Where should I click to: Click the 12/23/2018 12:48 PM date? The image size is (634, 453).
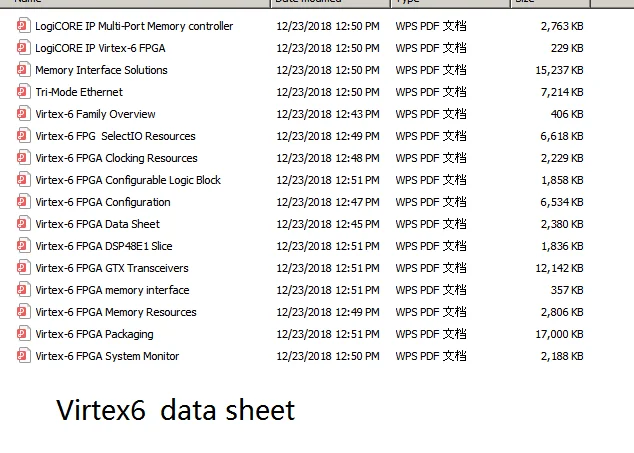[328, 158]
